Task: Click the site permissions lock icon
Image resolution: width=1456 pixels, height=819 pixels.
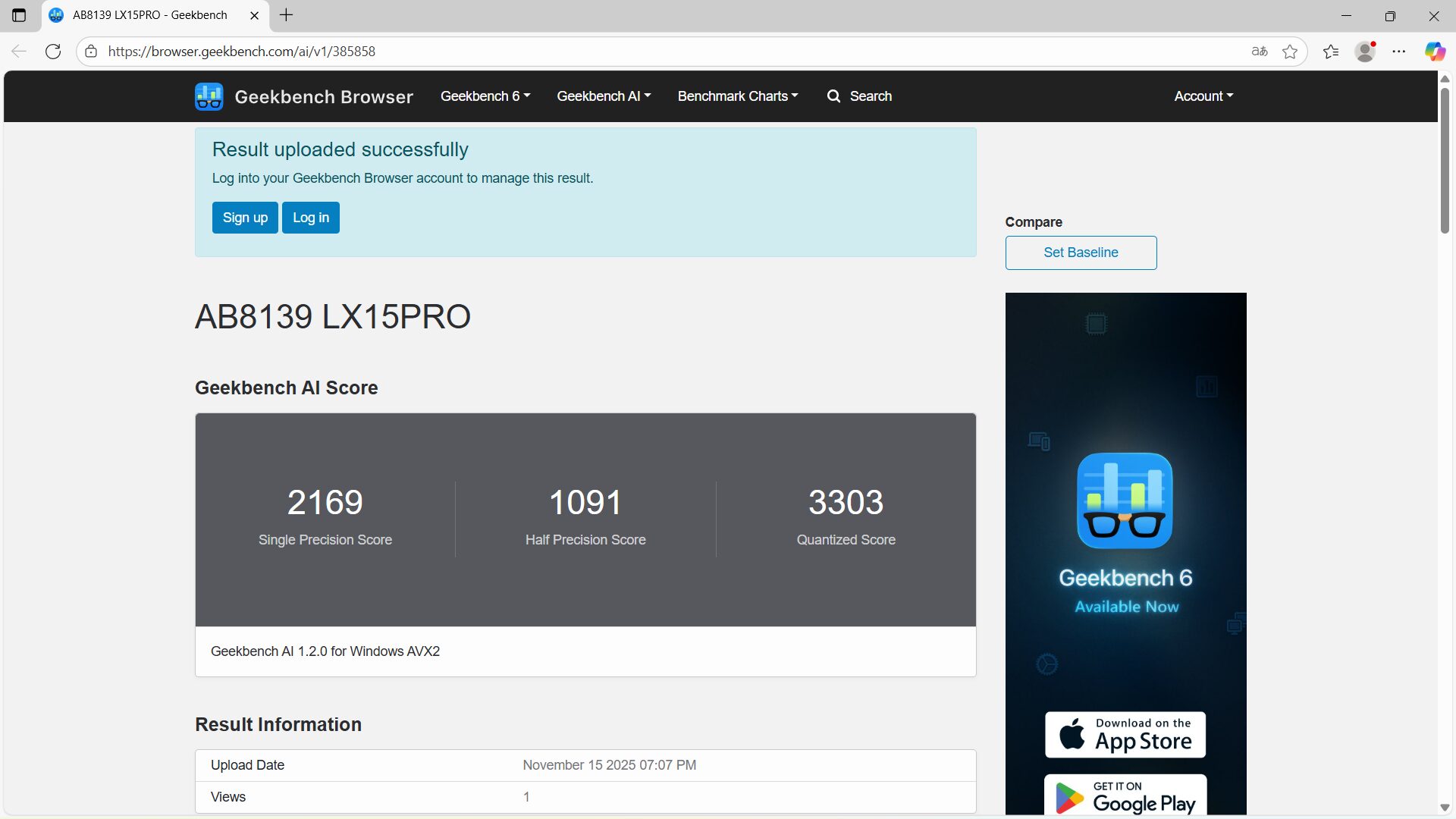Action: point(91,52)
